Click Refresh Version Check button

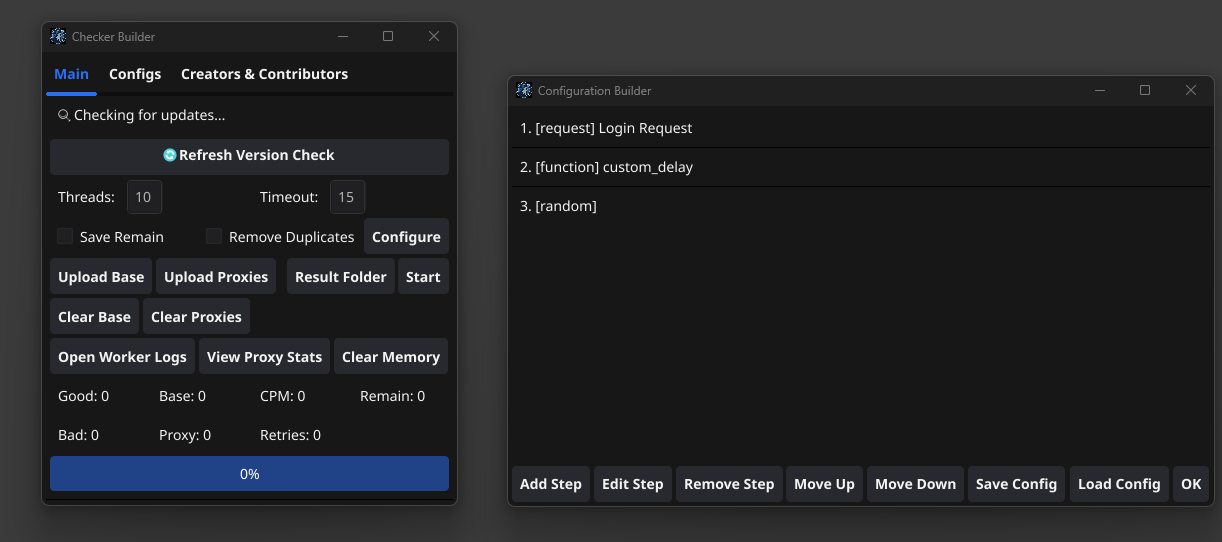(249, 156)
